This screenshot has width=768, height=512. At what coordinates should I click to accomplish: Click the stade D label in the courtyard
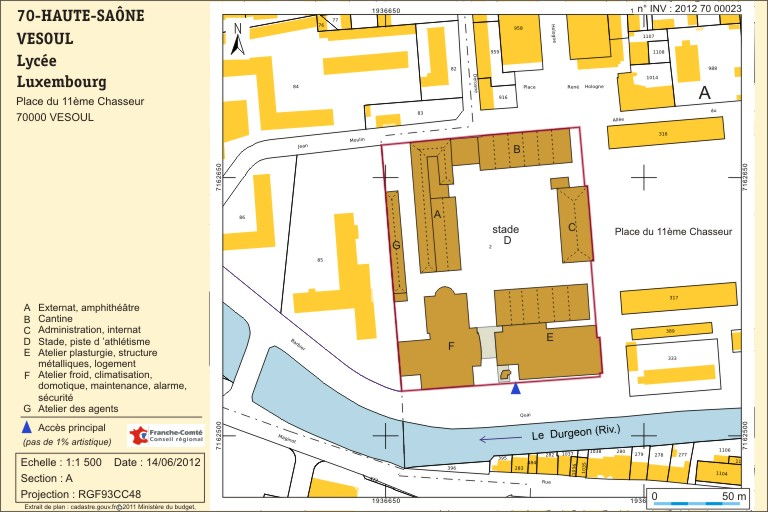click(x=506, y=234)
